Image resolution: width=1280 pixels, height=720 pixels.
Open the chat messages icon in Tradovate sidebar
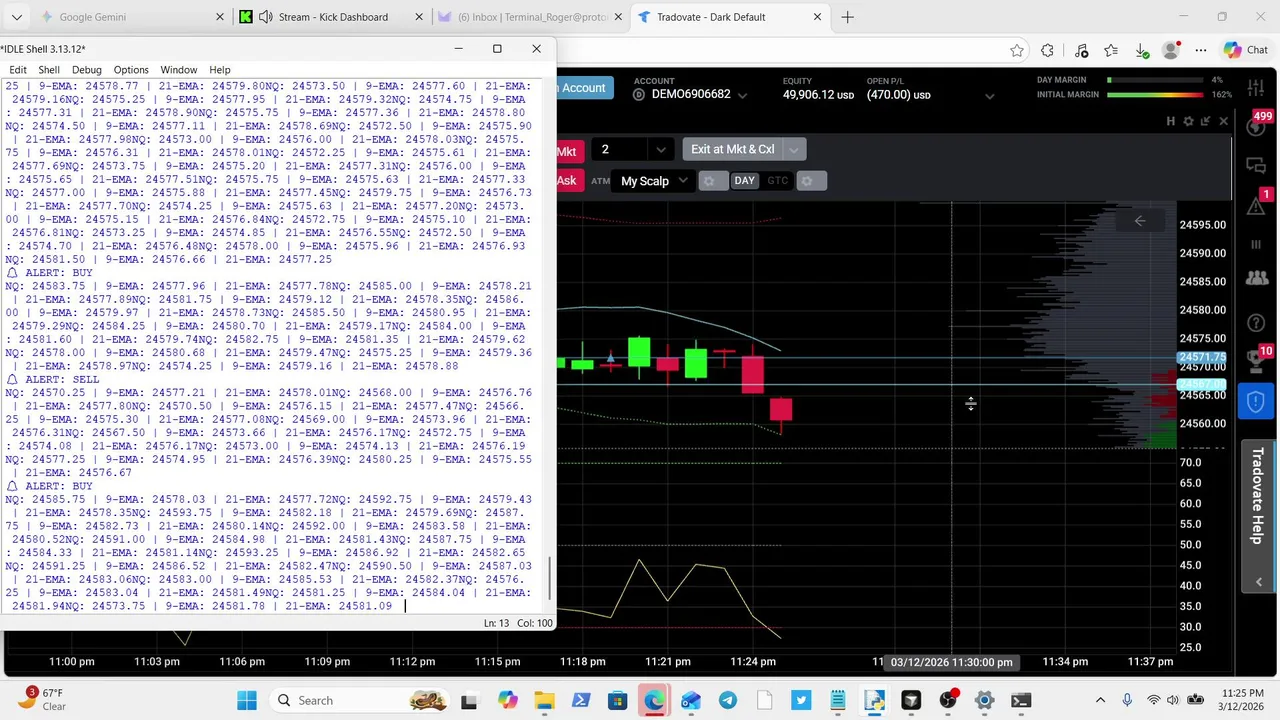(x=1257, y=164)
